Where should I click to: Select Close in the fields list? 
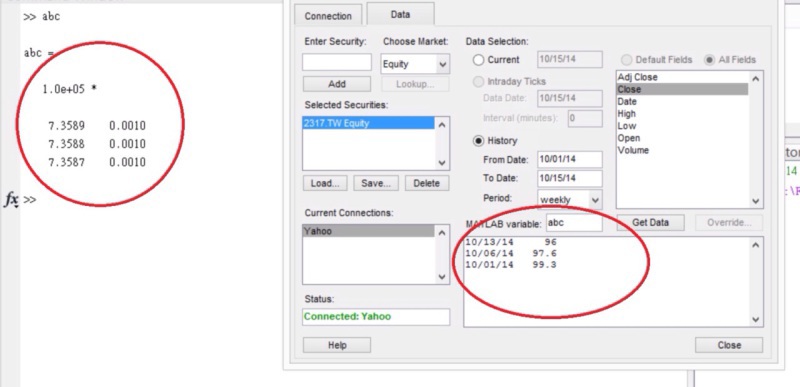682,89
